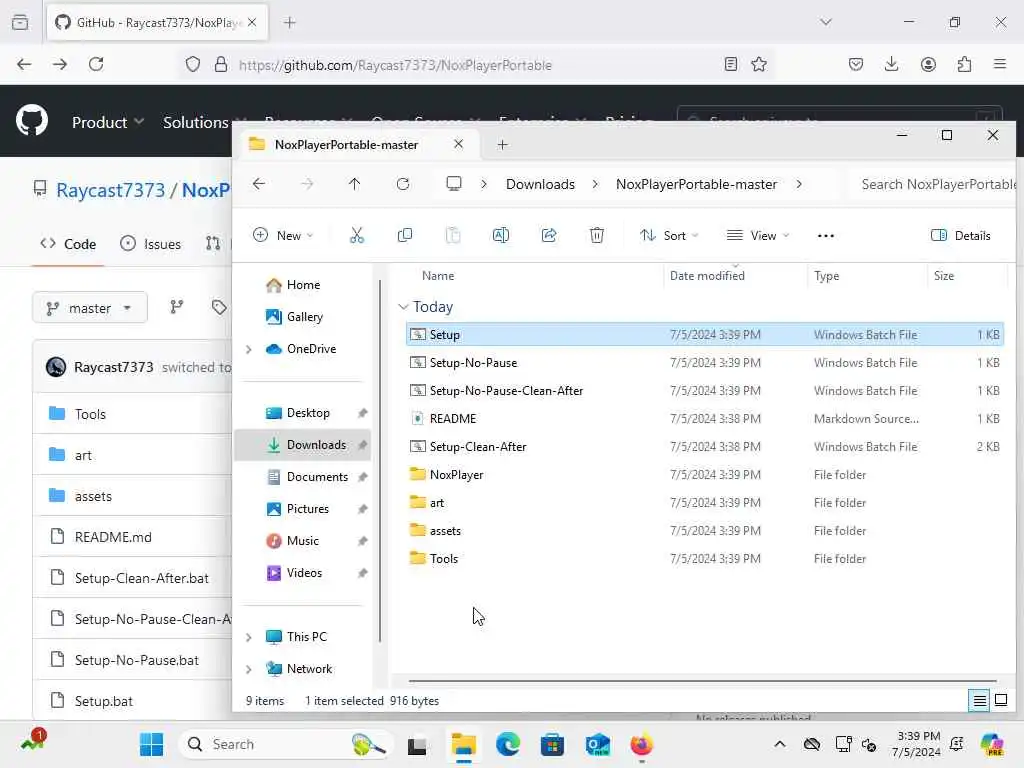Open Firefox downloads panel

pyautogui.click(x=891, y=64)
